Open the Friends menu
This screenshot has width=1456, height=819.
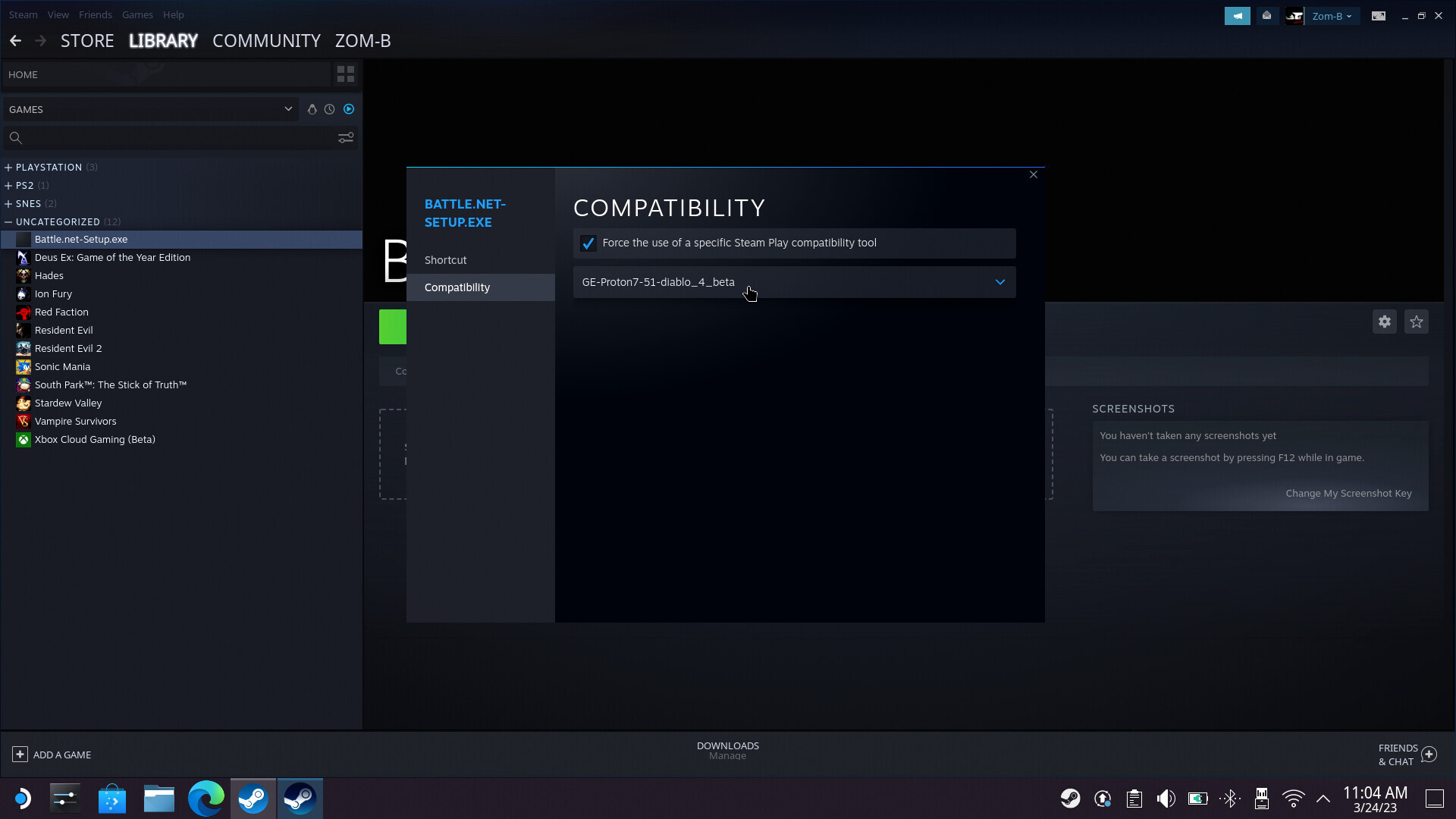click(96, 14)
